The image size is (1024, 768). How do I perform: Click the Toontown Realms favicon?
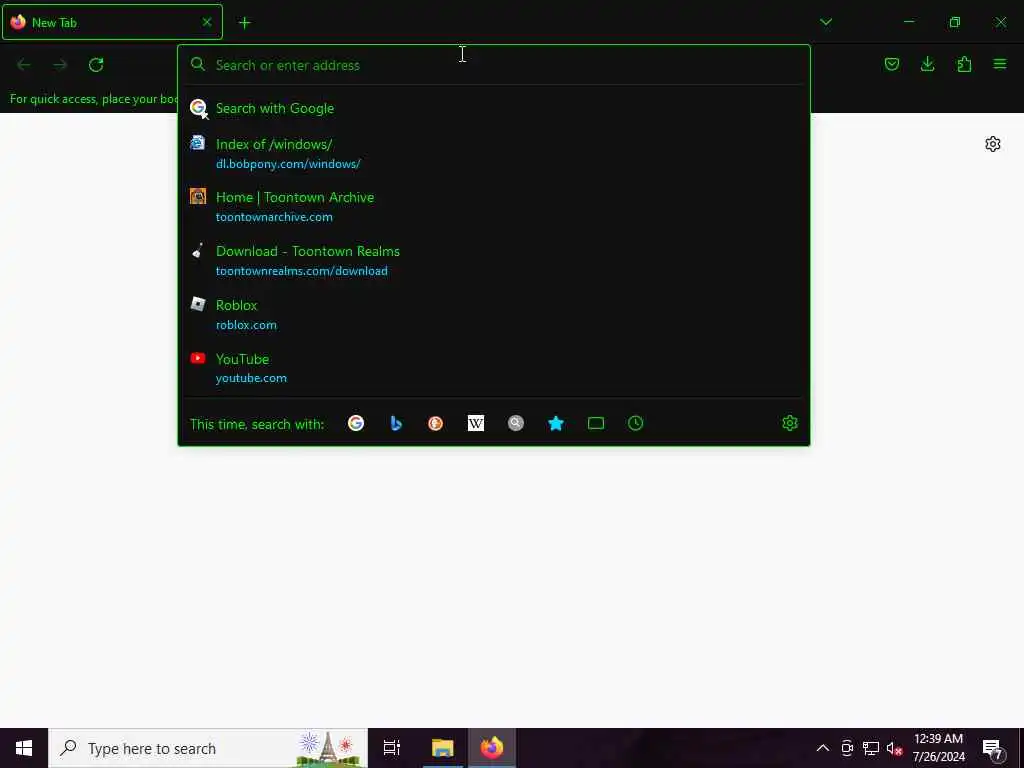[198, 250]
